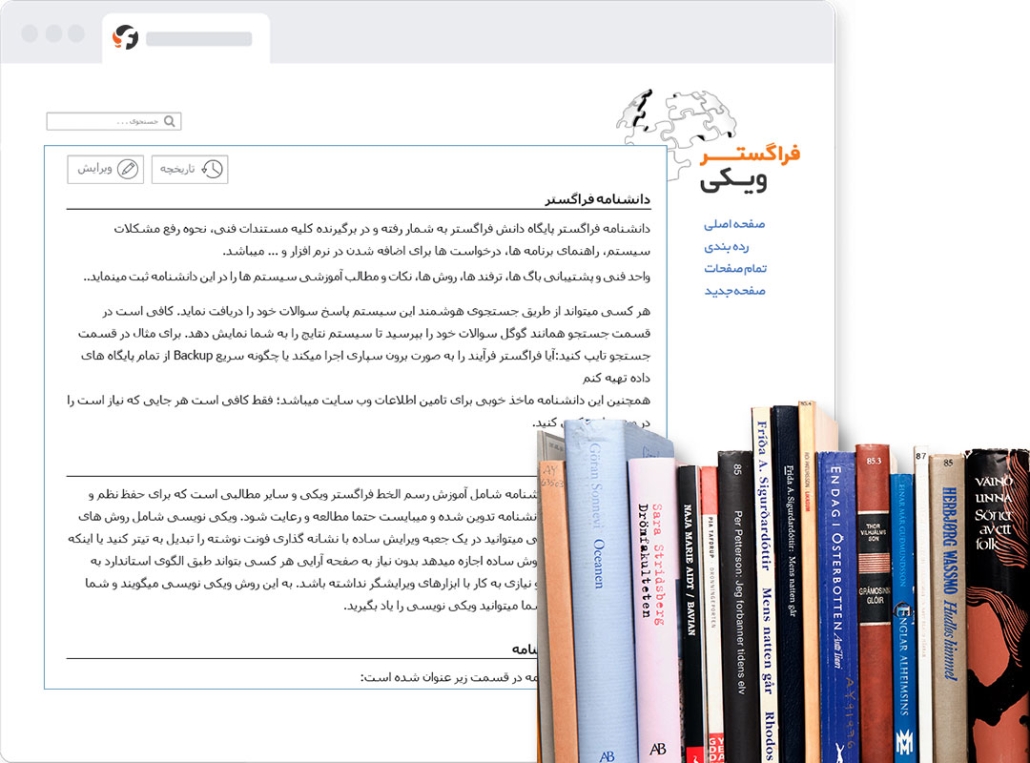This screenshot has height=763, width=1030.
Task: Open page history via the clock icon
Action: point(212,169)
